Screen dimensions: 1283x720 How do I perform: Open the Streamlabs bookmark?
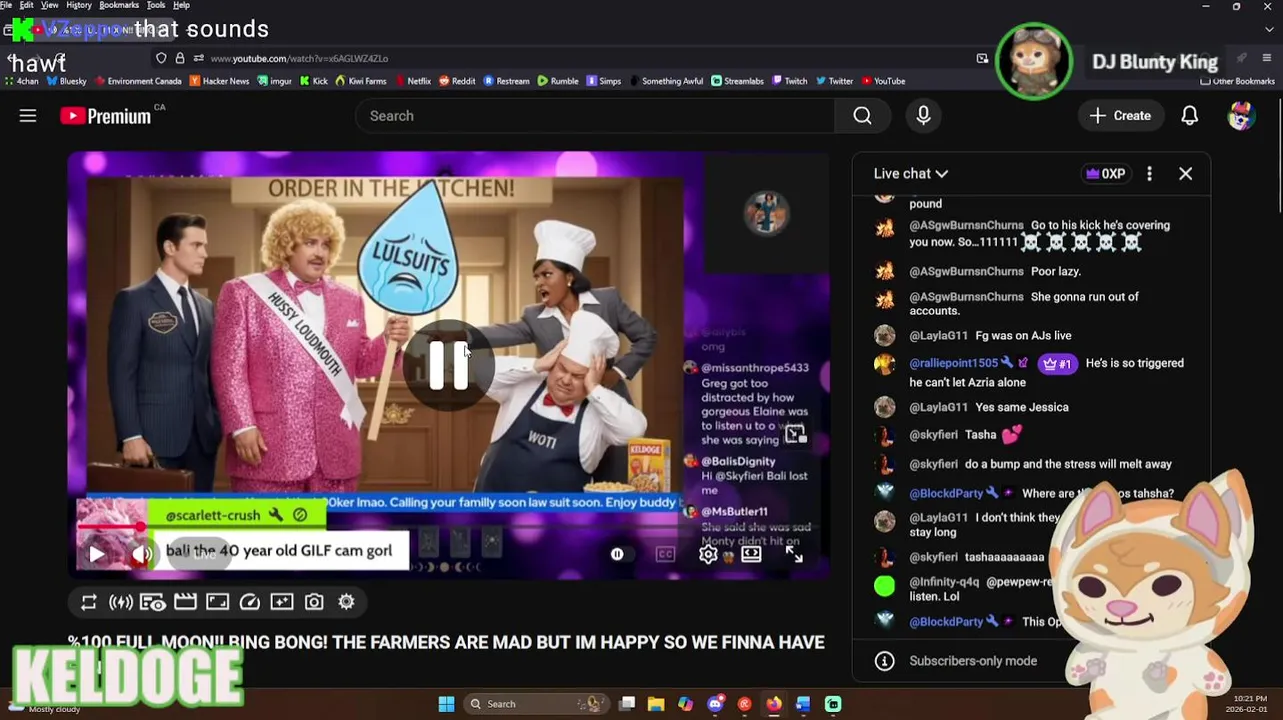pyautogui.click(x=737, y=81)
